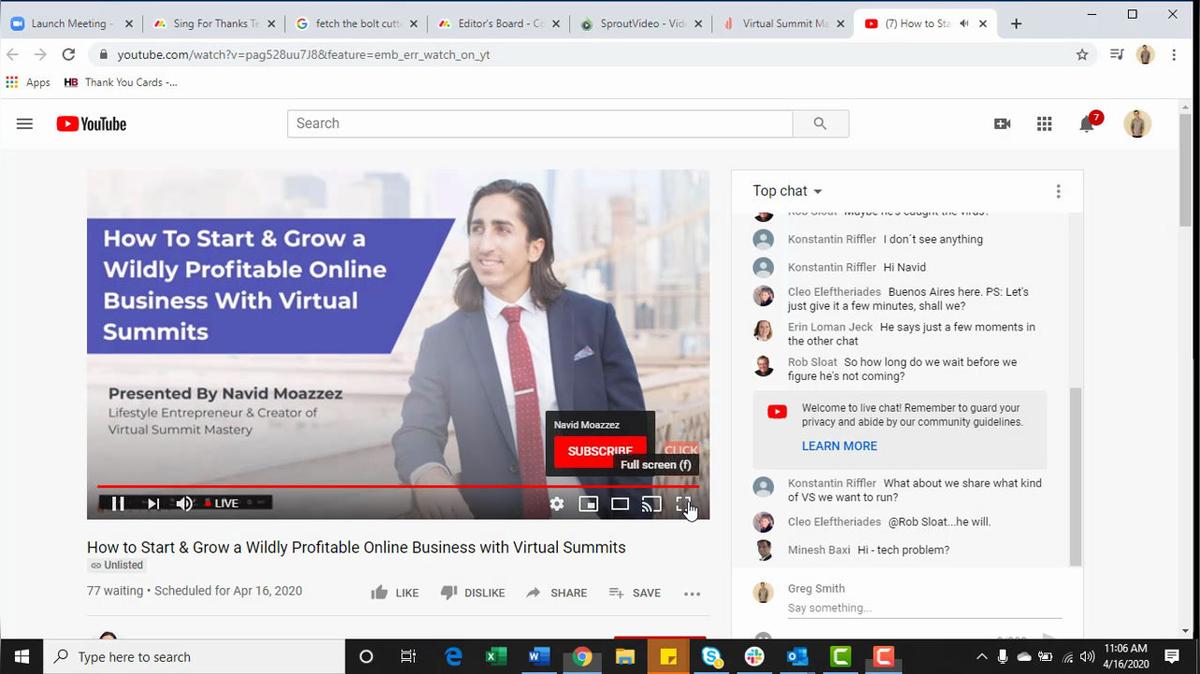Like the video
Viewport: 1200px width, 674px height.
(395, 593)
